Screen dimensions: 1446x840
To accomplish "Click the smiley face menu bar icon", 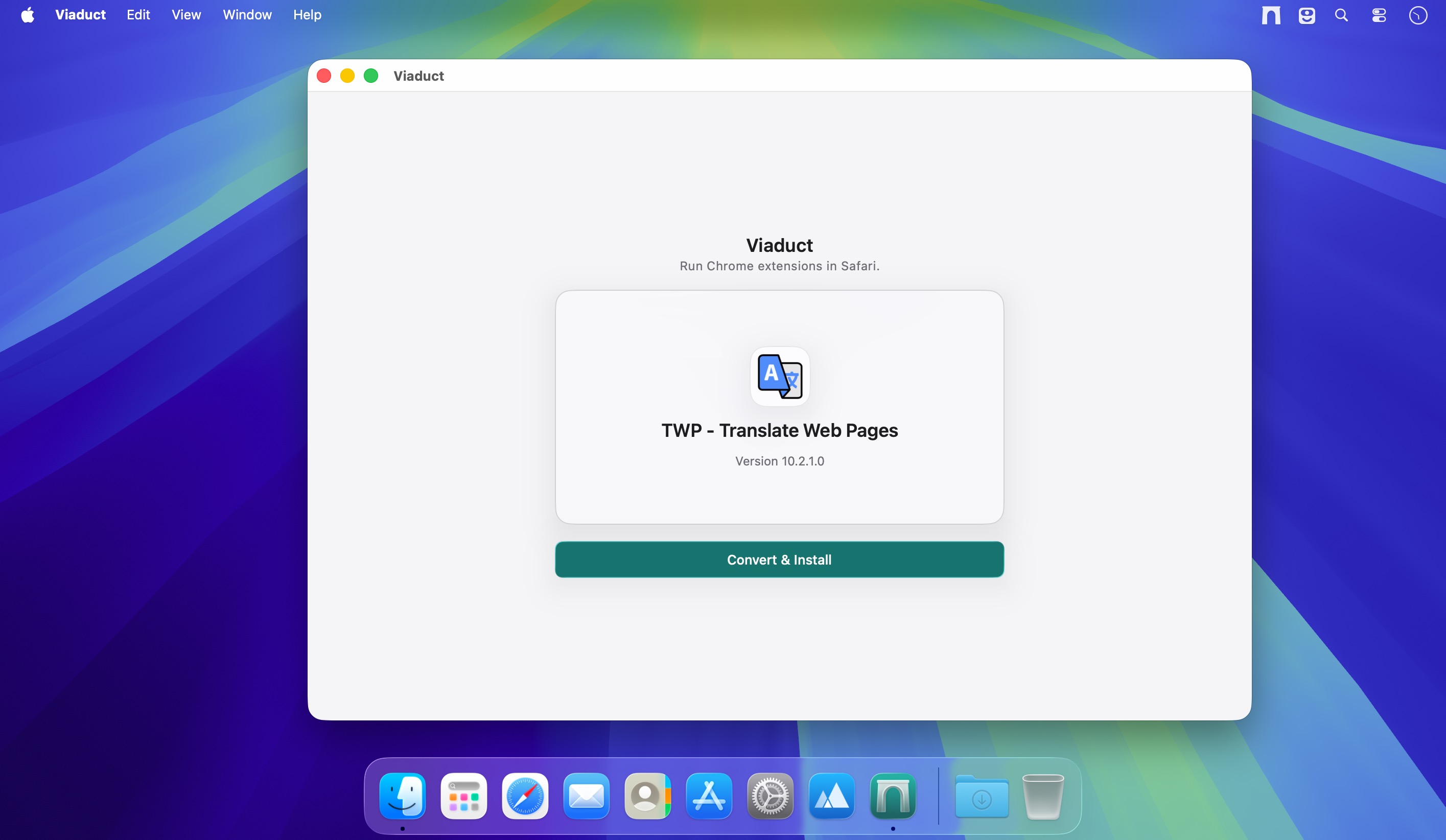I will point(1307,15).
